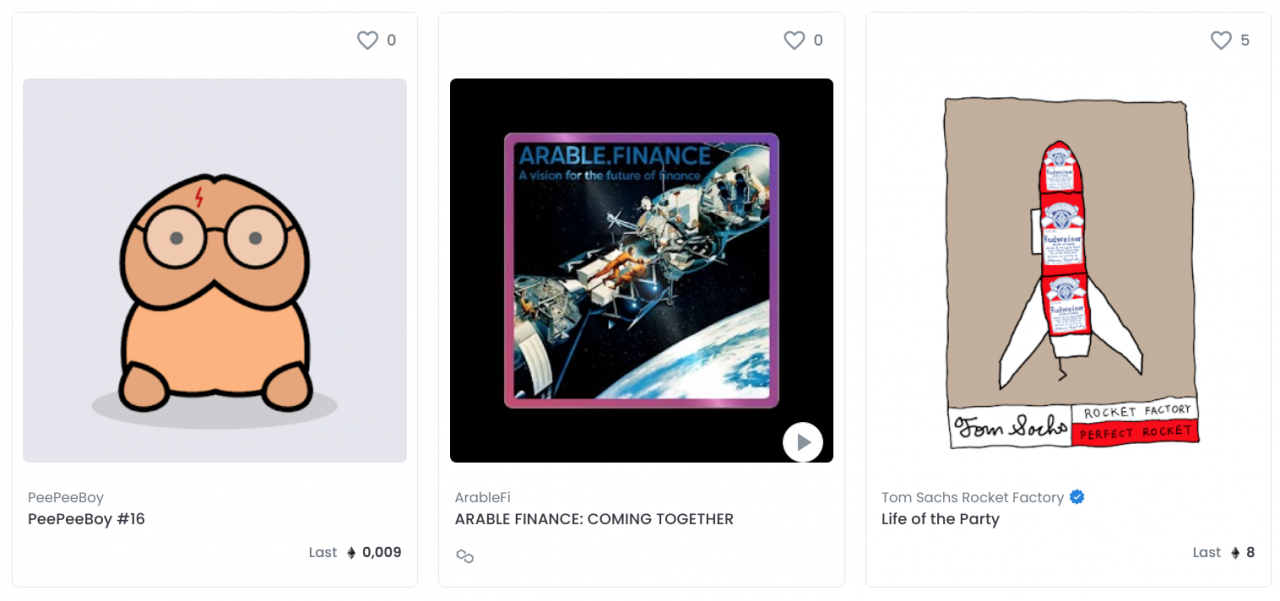Click Ethereum icon beside 0,009 price
The width and height of the screenshot is (1280, 601).
pos(351,553)
